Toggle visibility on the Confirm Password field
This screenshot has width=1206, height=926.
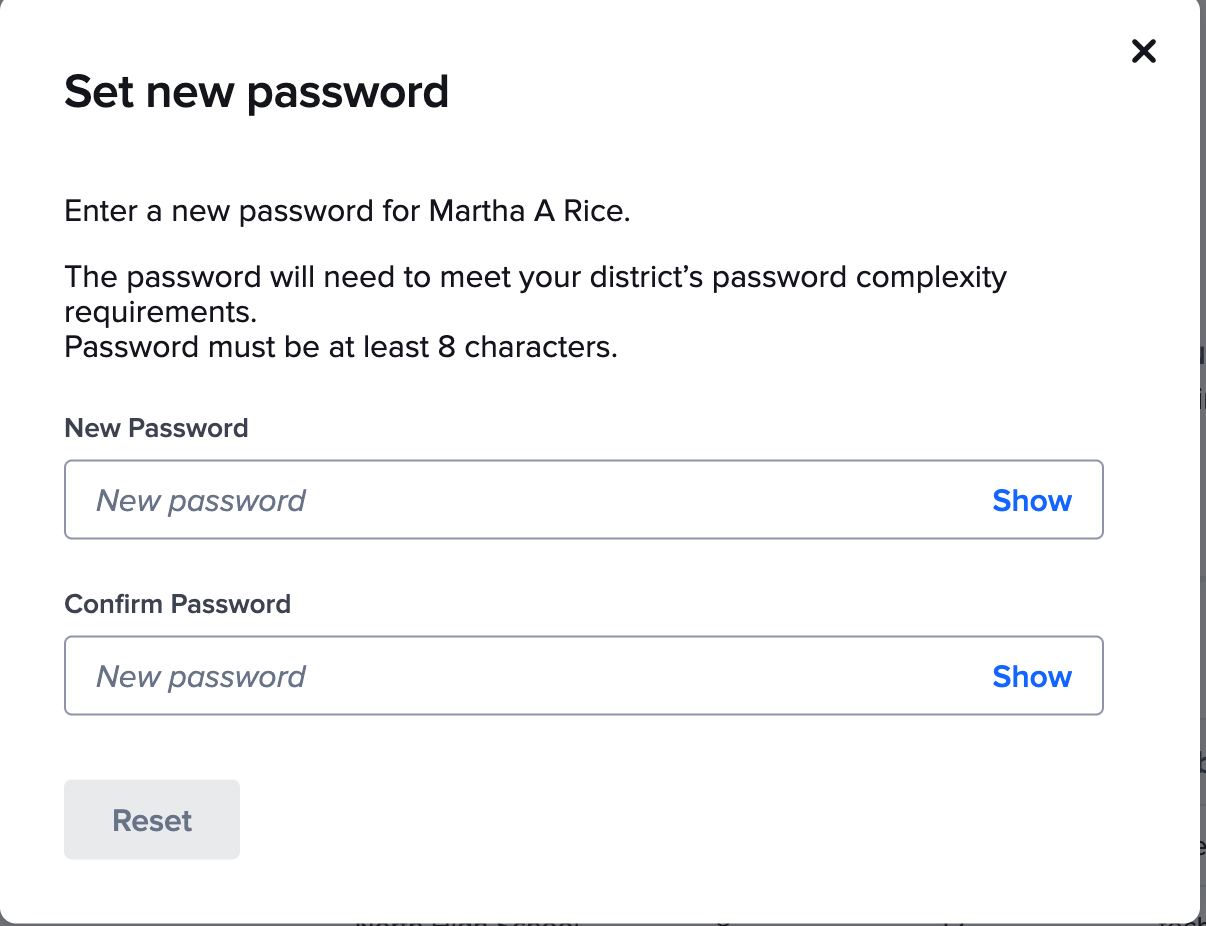click(x=1032, y=676)
